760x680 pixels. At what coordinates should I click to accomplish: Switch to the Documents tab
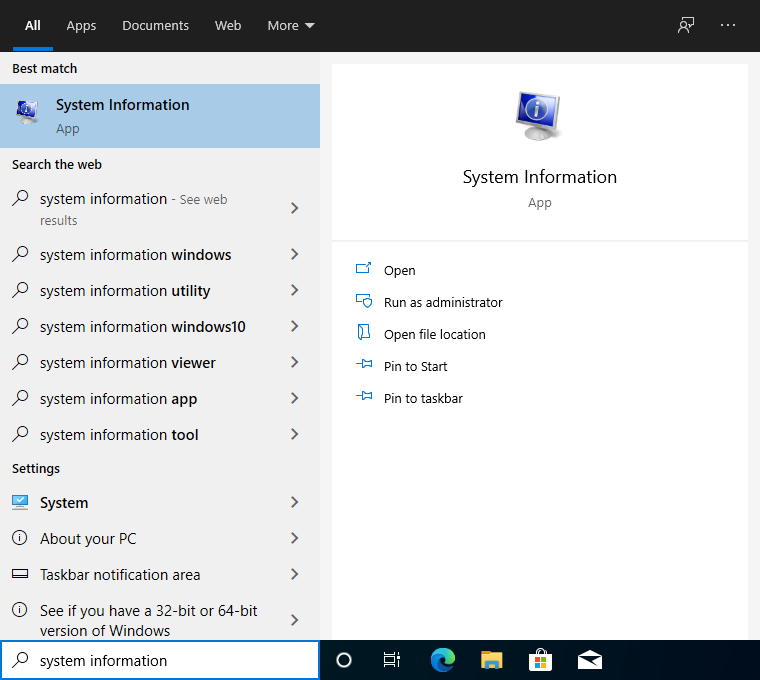[x=155, y=25]
